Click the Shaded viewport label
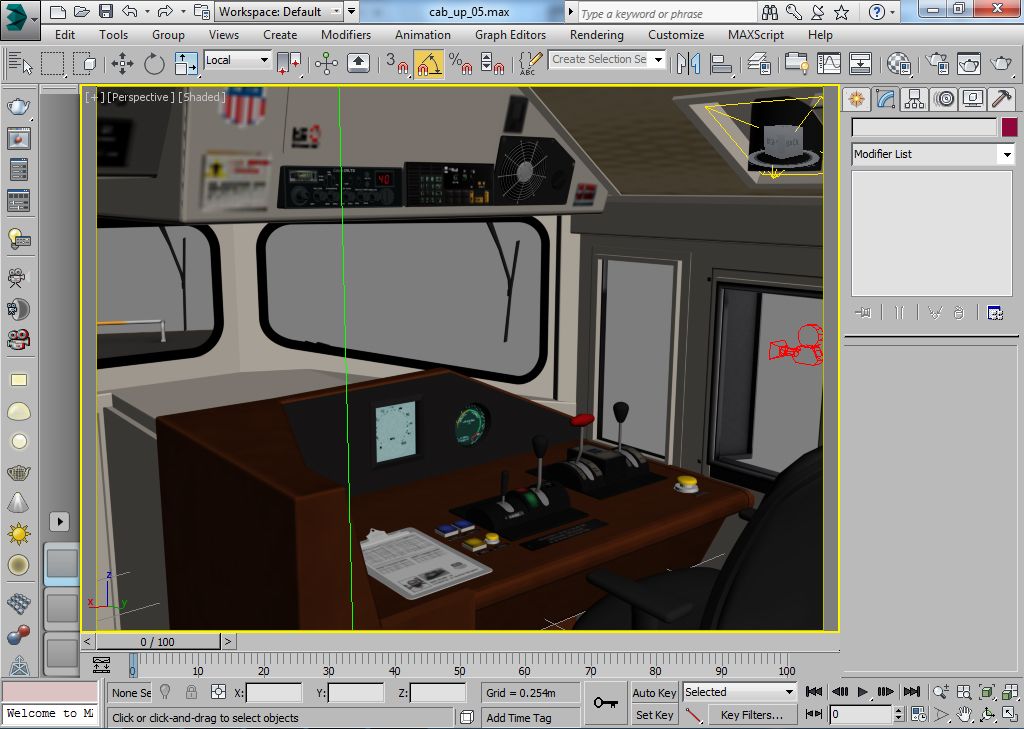The height and width of the screenshot is (729, 1024). click(x=202, y=97)
